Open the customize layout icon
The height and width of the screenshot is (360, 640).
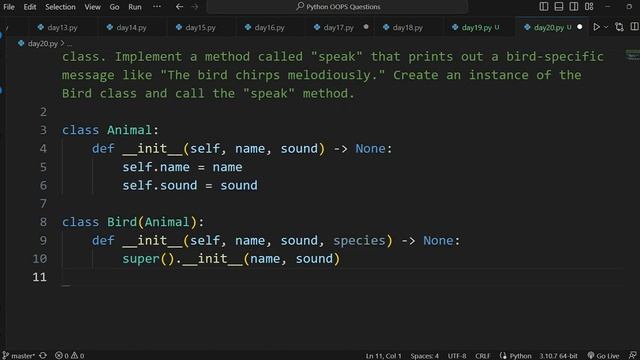pyautogui.click(x=589, y=7)
